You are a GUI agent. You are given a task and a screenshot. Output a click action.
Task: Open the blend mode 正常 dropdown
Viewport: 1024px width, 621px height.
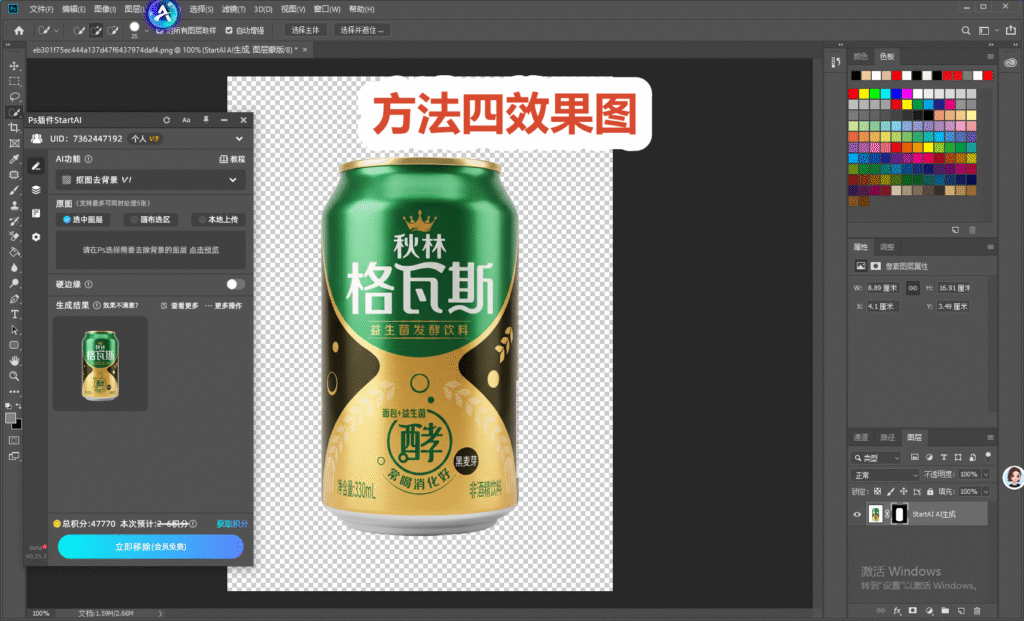884,475
